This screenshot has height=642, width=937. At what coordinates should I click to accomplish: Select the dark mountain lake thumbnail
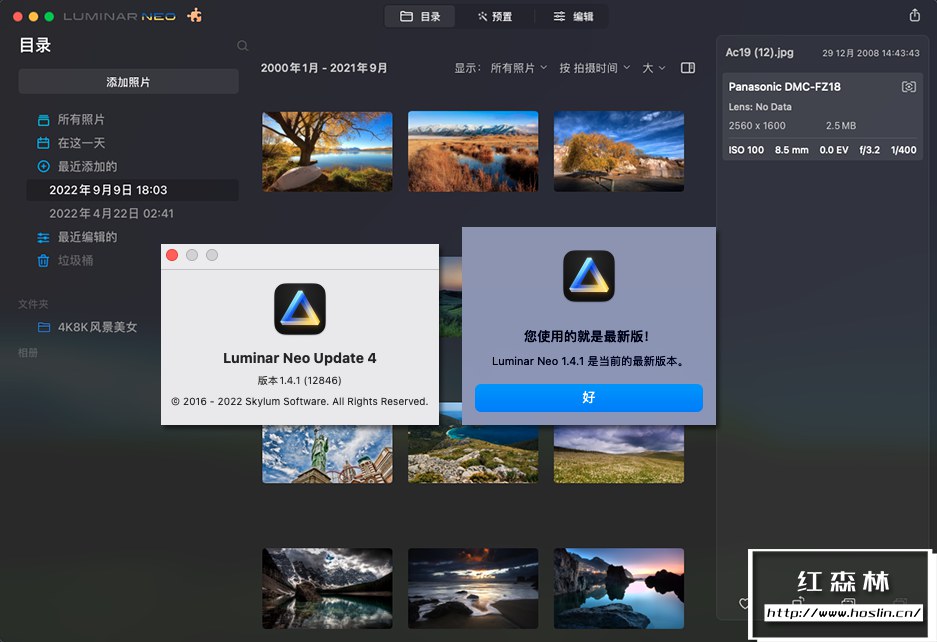(327, 588)
